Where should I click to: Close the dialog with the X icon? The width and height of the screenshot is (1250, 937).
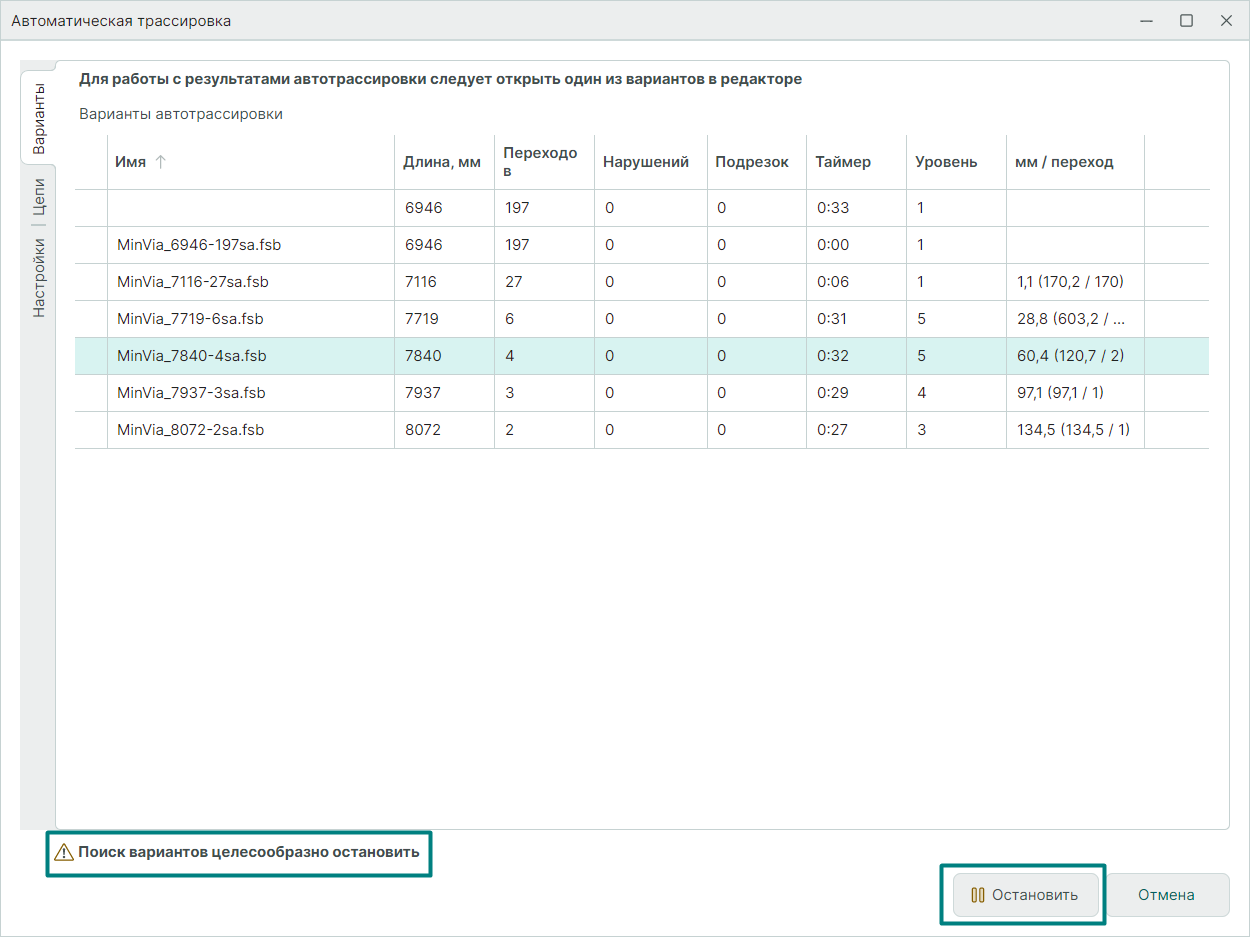(x=1225, y=21)
